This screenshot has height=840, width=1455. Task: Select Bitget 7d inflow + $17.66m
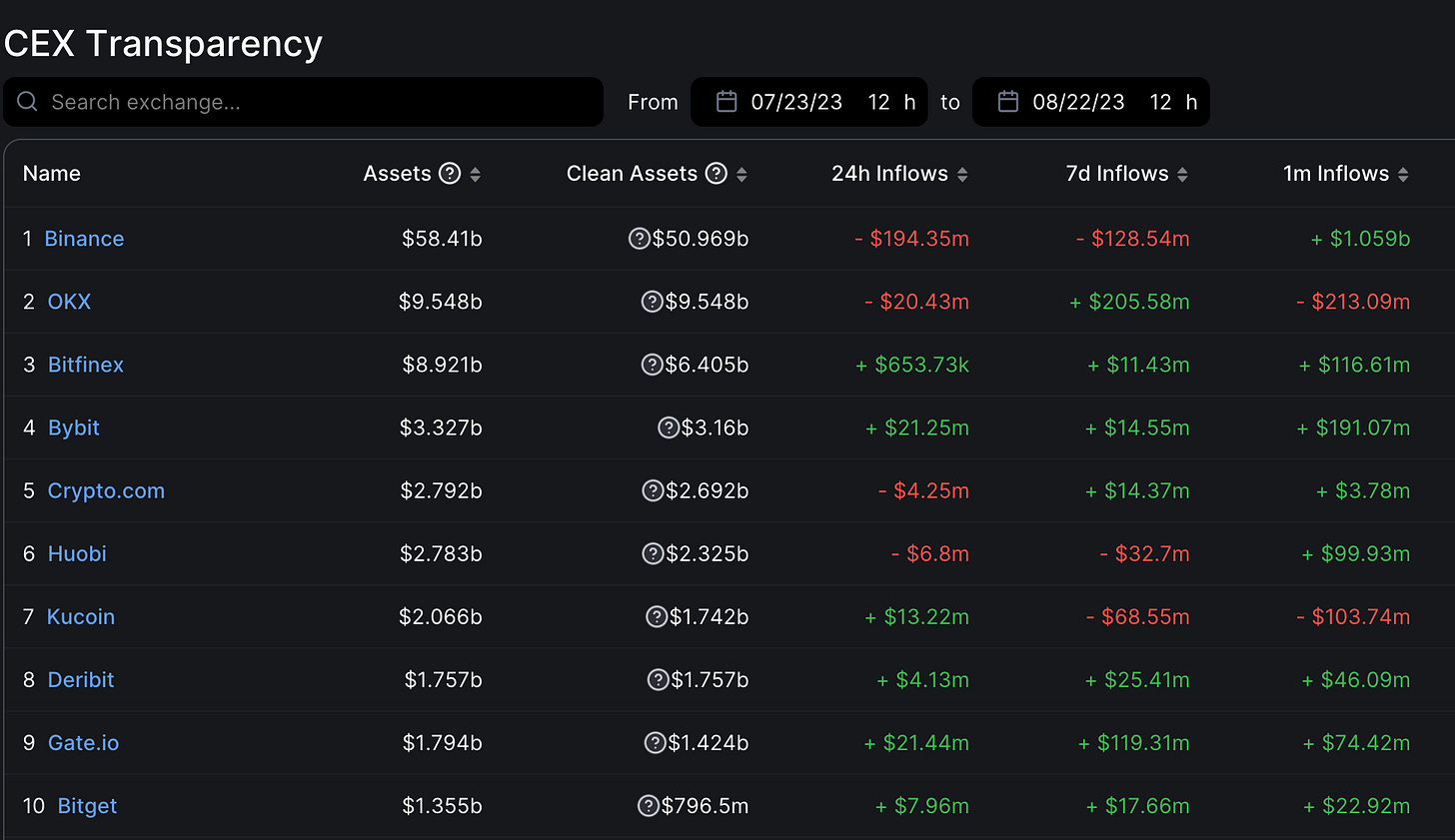click(x=1137, y=805)
